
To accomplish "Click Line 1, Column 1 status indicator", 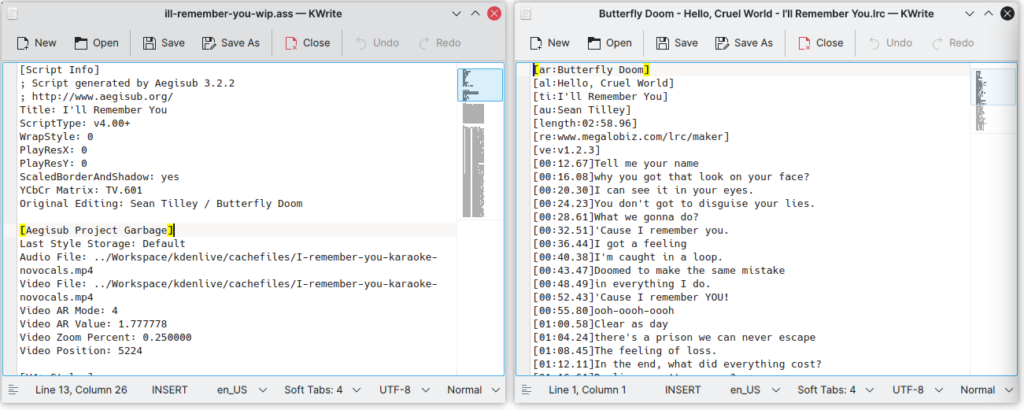I will (588, 390).
